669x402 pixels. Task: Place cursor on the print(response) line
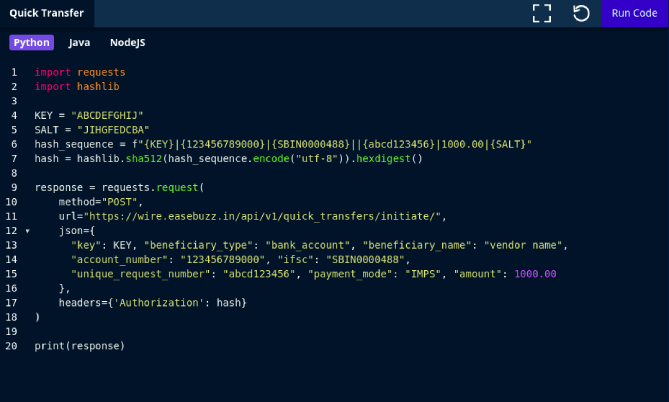(79, 345)
